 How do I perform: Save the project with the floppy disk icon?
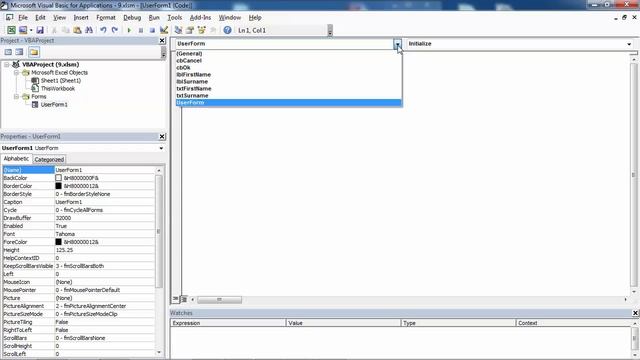pyautogui.click(x=40, y=30)
